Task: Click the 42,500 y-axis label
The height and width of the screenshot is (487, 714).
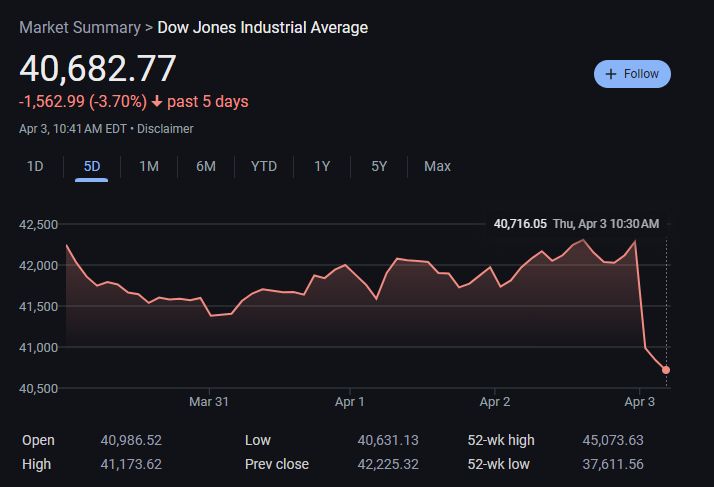Action: pos(38,225)
